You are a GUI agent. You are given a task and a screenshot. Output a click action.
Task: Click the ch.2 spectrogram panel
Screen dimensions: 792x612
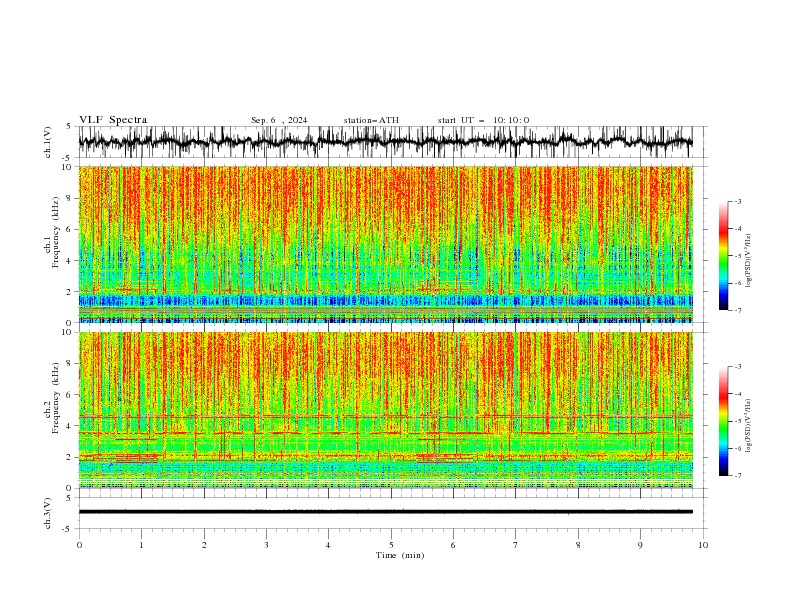coord(385,410)
